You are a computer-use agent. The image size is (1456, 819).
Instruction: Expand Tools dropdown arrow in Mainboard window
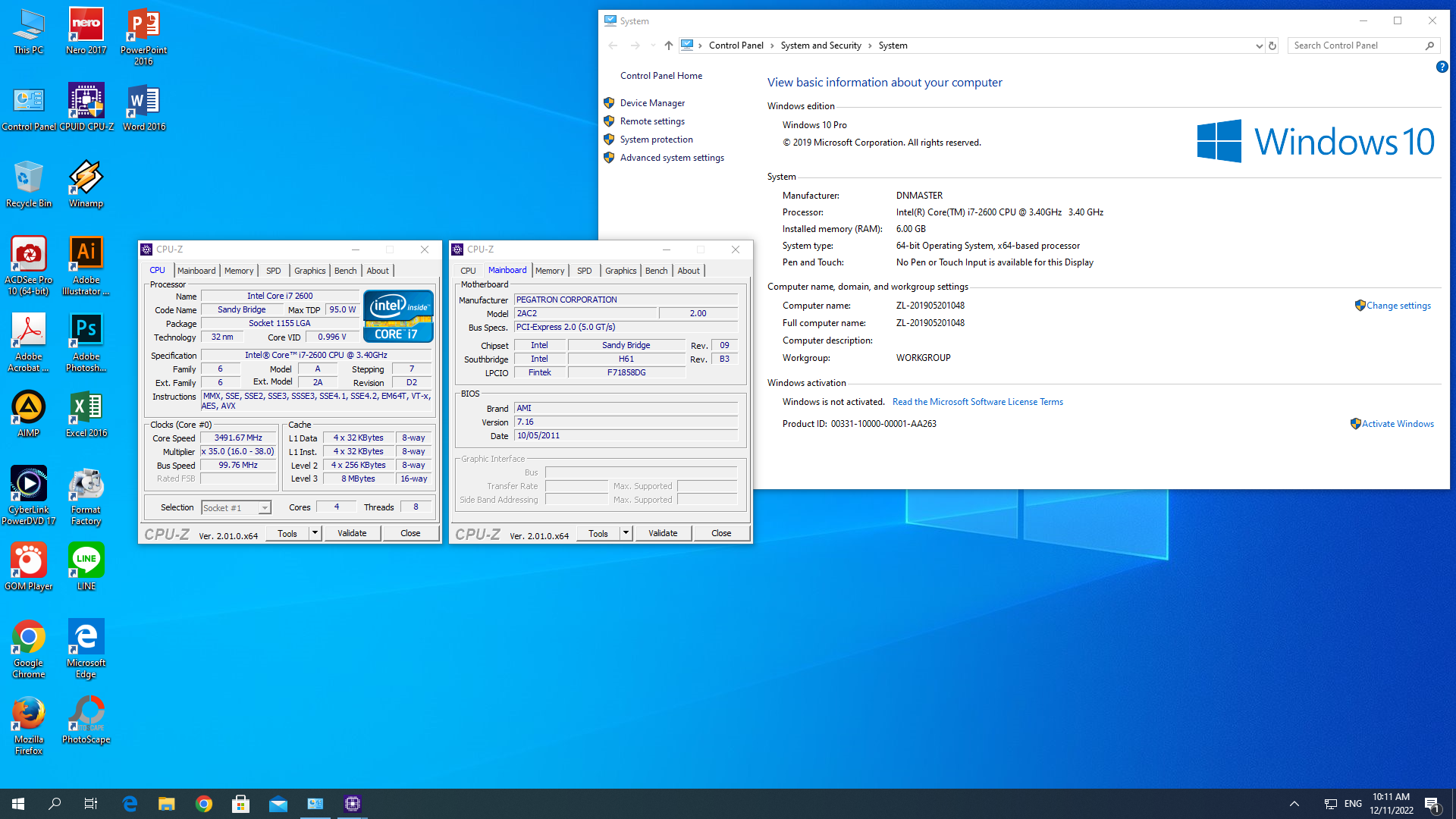pyautogui.click(x=626, y=533)
